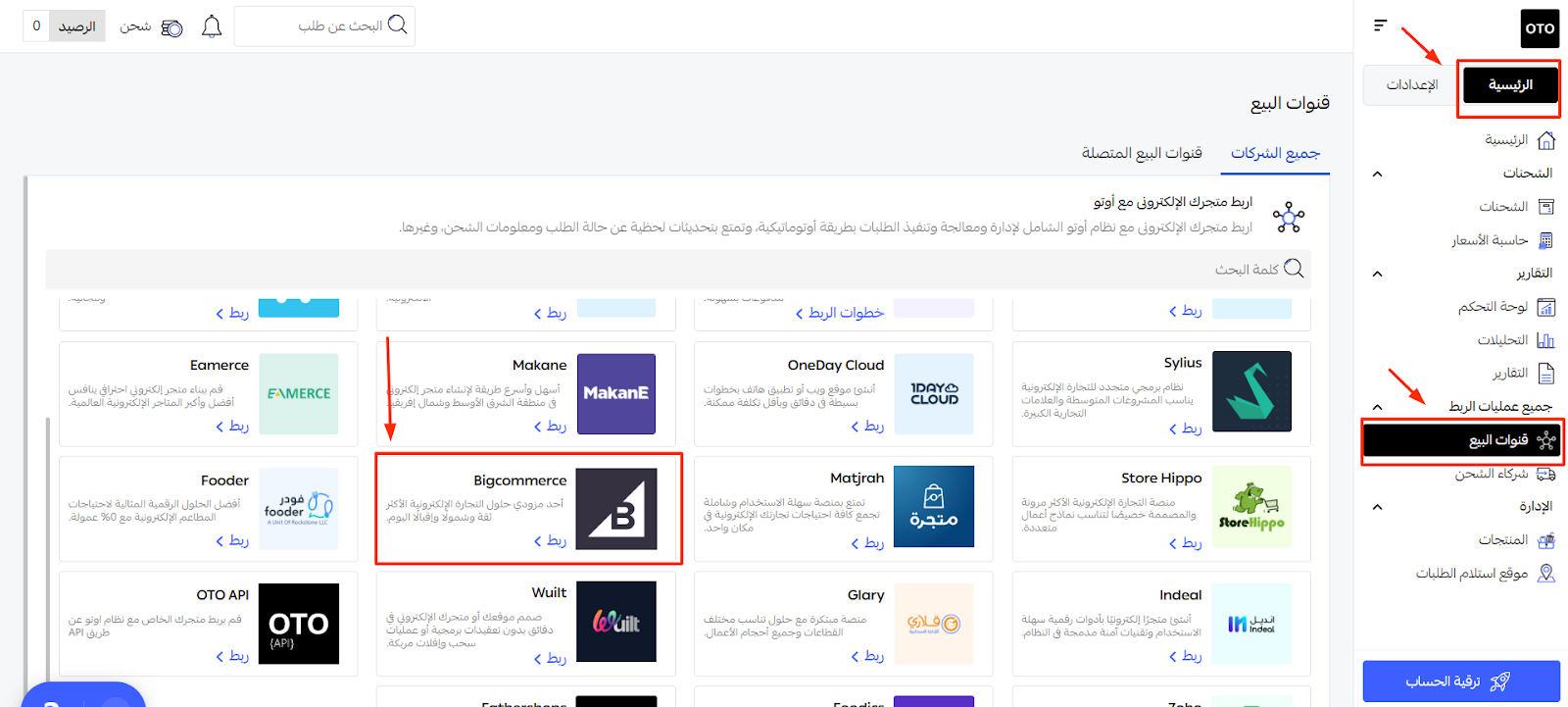Viewport: 1568px width, 707px height.
Task: Click the شركاء الشحن truck icon
Action: [1546, 475]
